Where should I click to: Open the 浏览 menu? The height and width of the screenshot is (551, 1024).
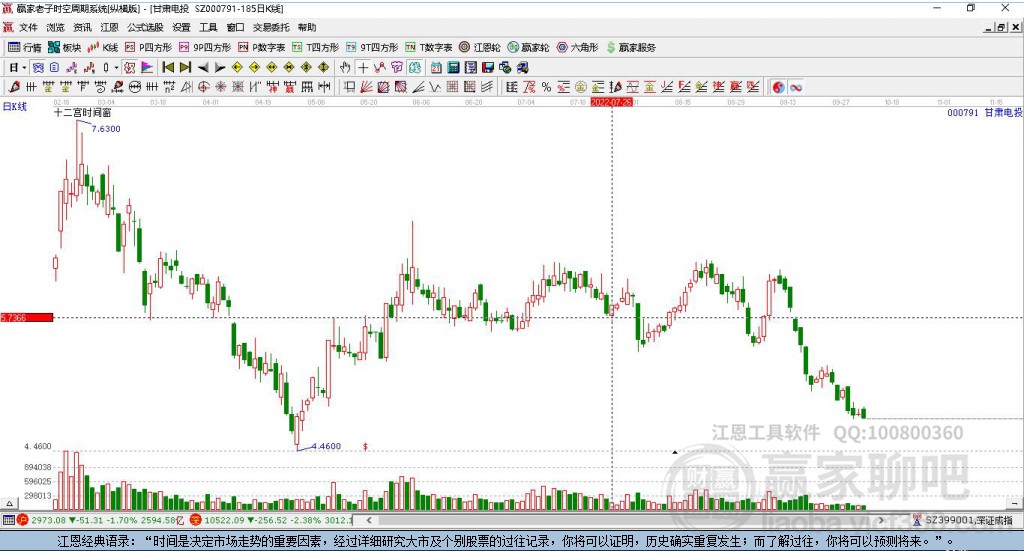[56, 27]
